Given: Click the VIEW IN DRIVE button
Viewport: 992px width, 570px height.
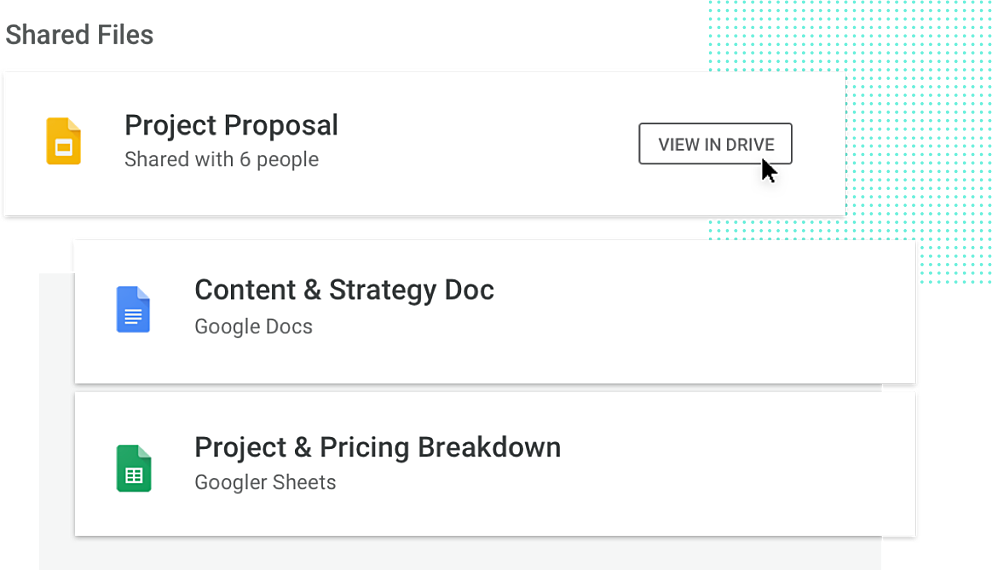Looking at the screenshot, I should (715, 144).
